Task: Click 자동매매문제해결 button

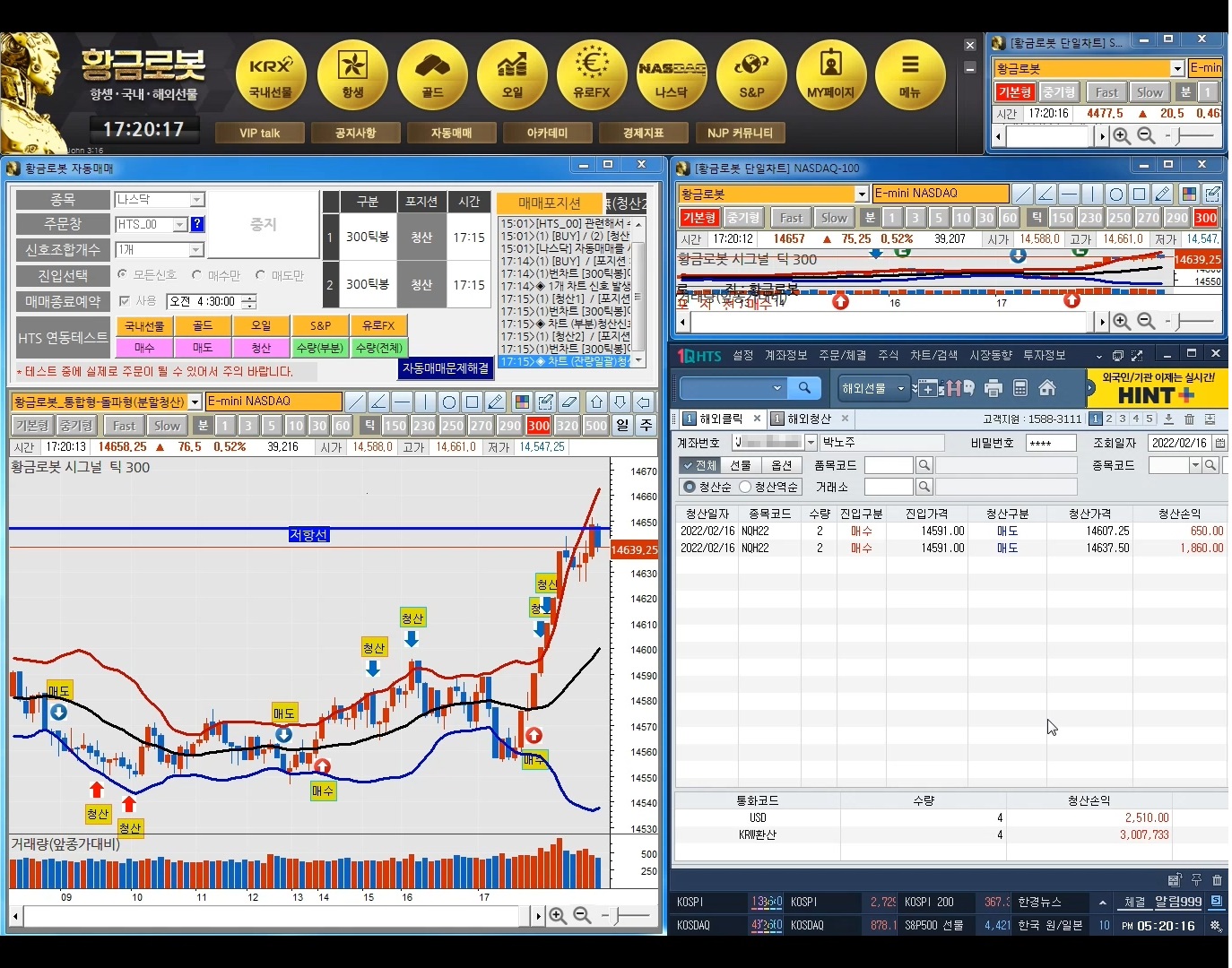Action: [446, 368]
